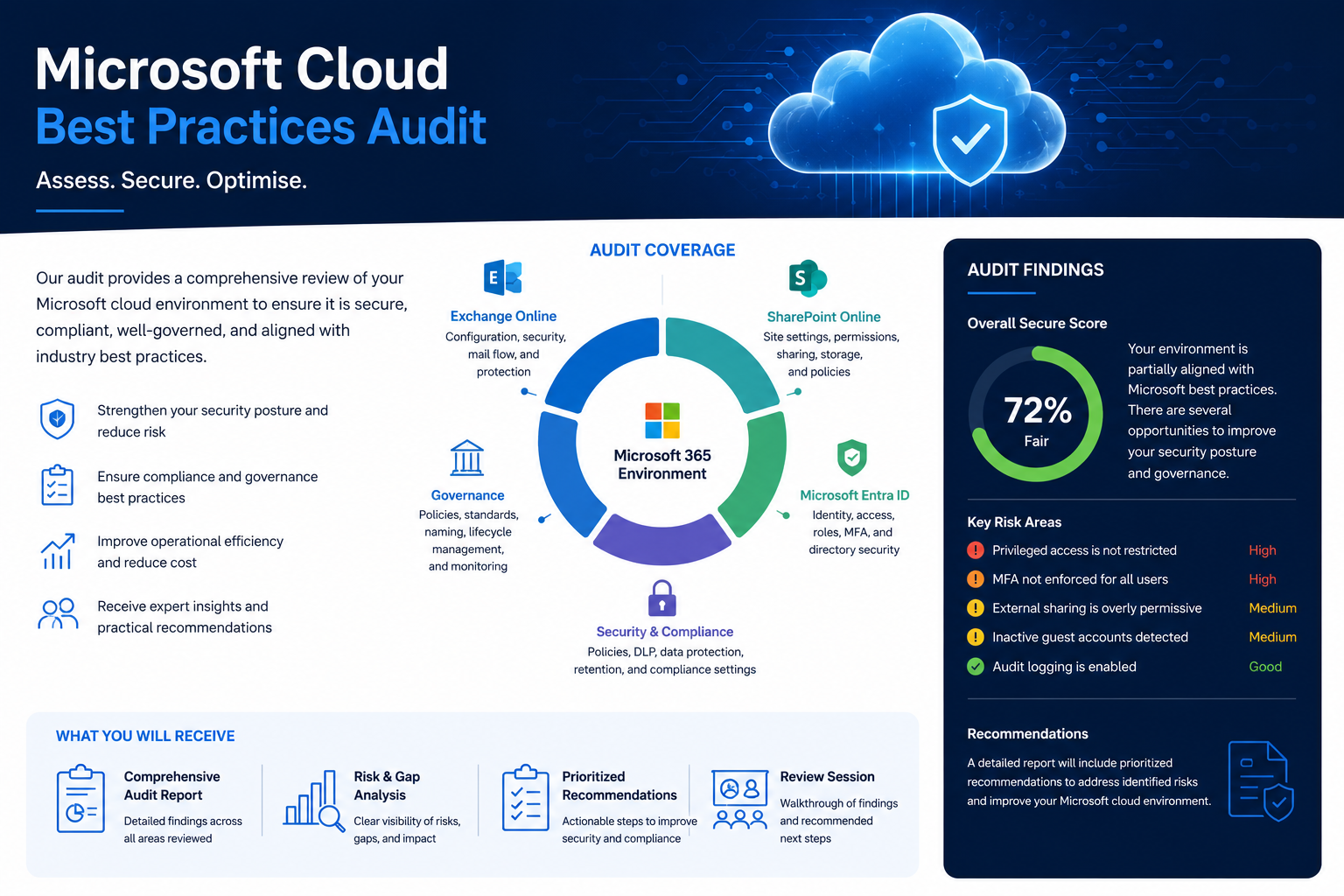Click the green Entra ID donut segment
The width and height of the screenshot is (1344, 896).
coord(754,472)
